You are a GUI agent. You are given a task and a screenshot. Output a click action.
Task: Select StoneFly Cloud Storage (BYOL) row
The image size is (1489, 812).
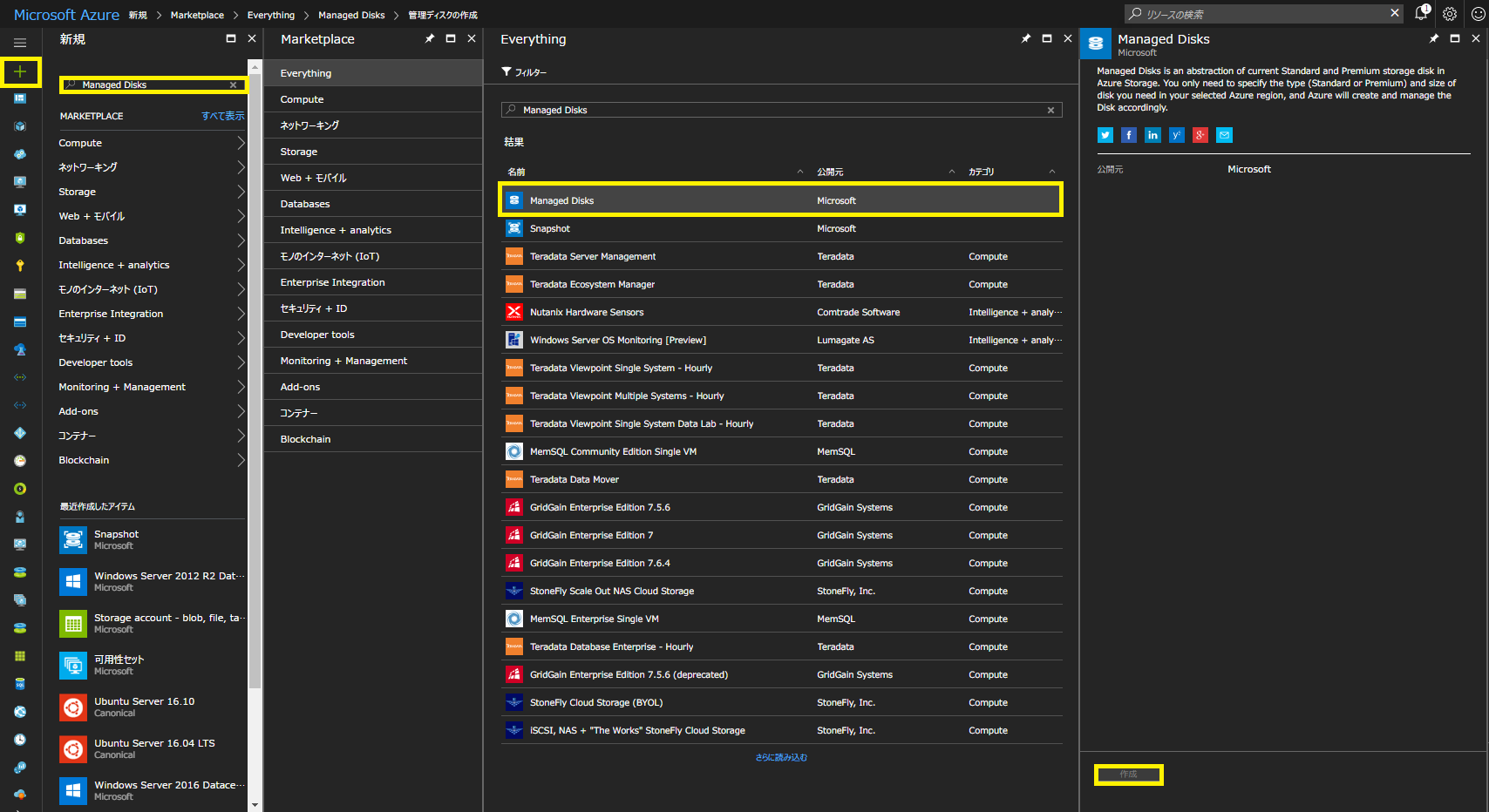pyautogui.click(x=781, y=702)
